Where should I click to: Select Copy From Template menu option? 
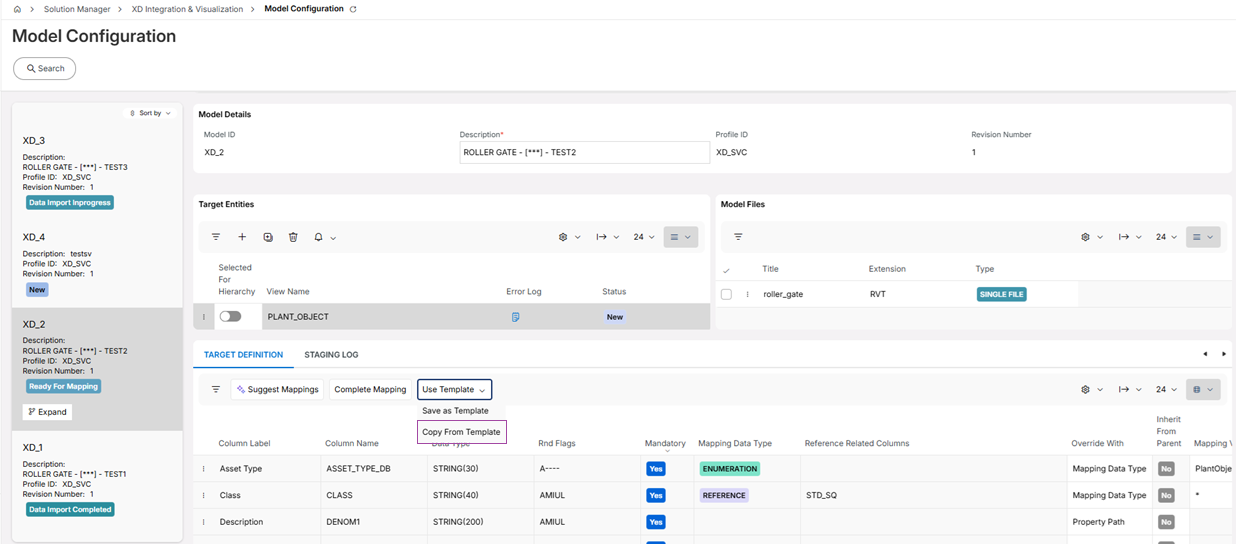pos(461,432)
